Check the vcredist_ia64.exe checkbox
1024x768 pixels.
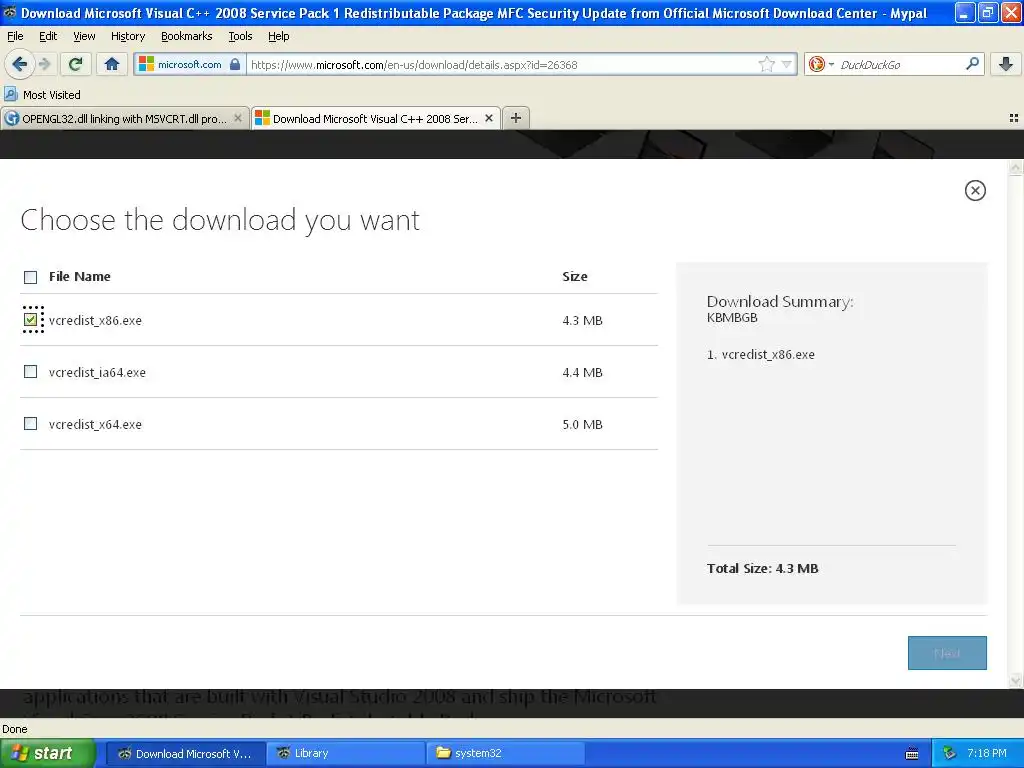point(30,372)
